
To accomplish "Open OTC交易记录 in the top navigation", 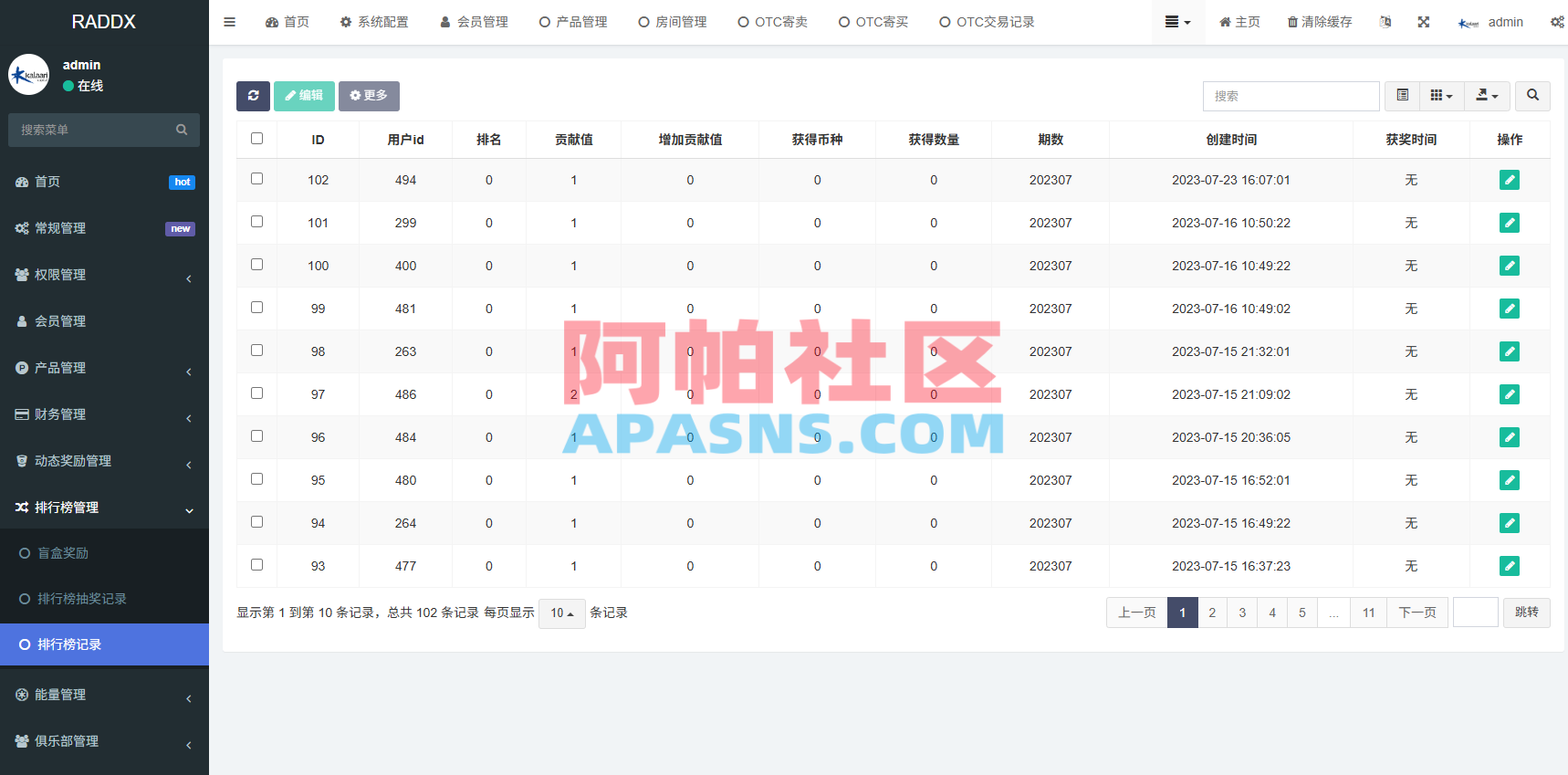I will pos(987,22).
